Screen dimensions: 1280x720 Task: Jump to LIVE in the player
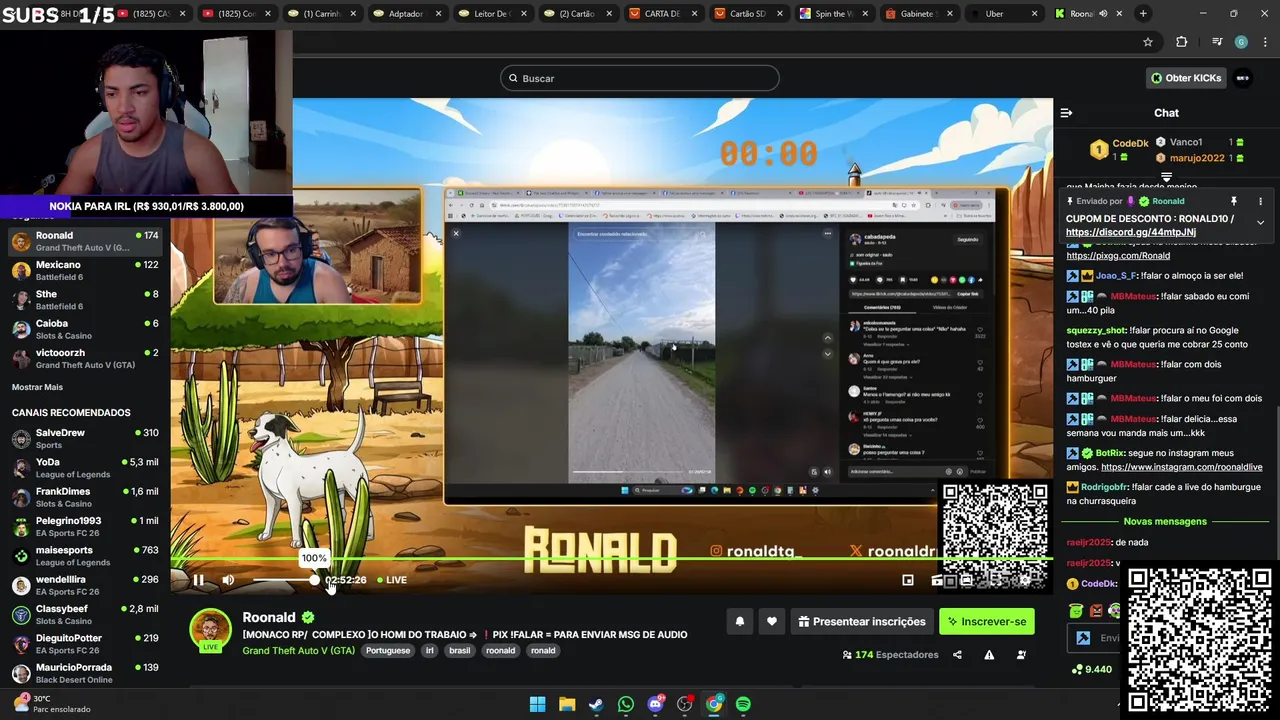[392, 580]
